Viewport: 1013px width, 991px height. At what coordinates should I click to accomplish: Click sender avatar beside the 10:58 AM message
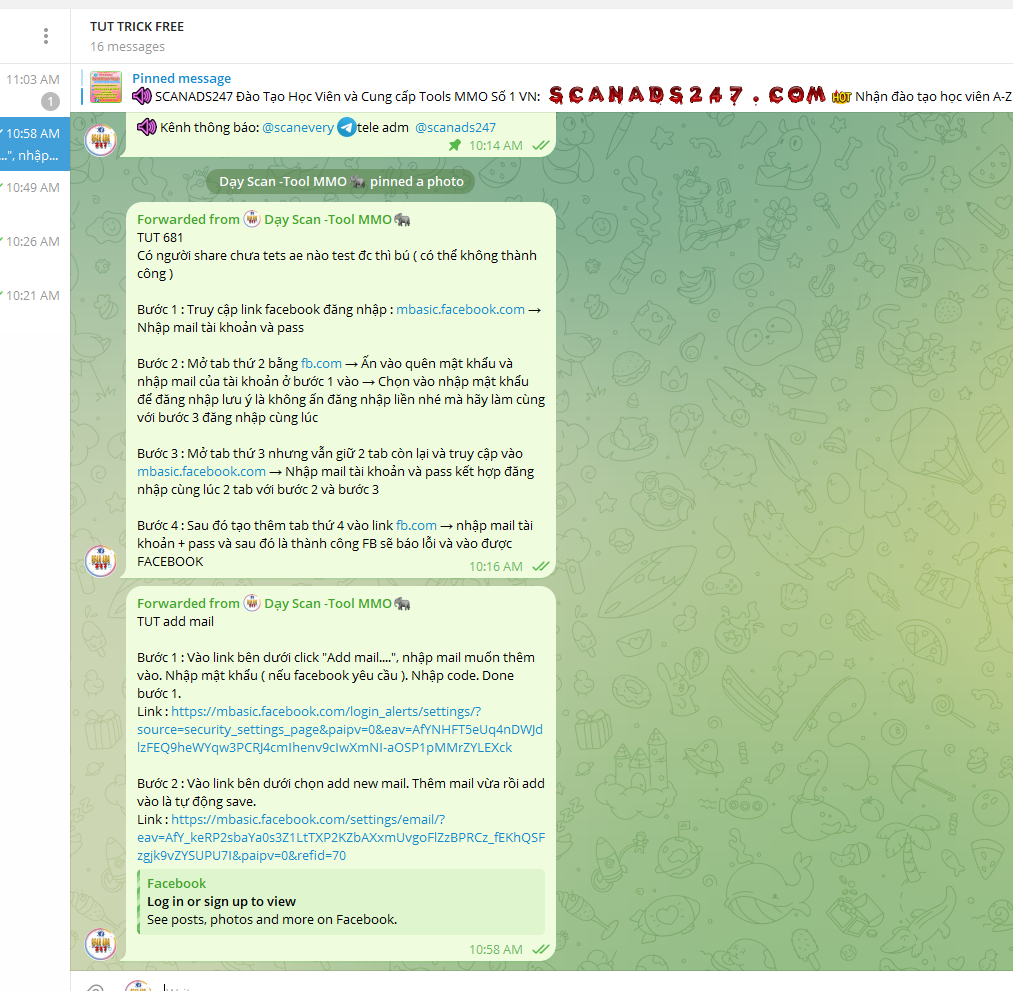(100, 944)
